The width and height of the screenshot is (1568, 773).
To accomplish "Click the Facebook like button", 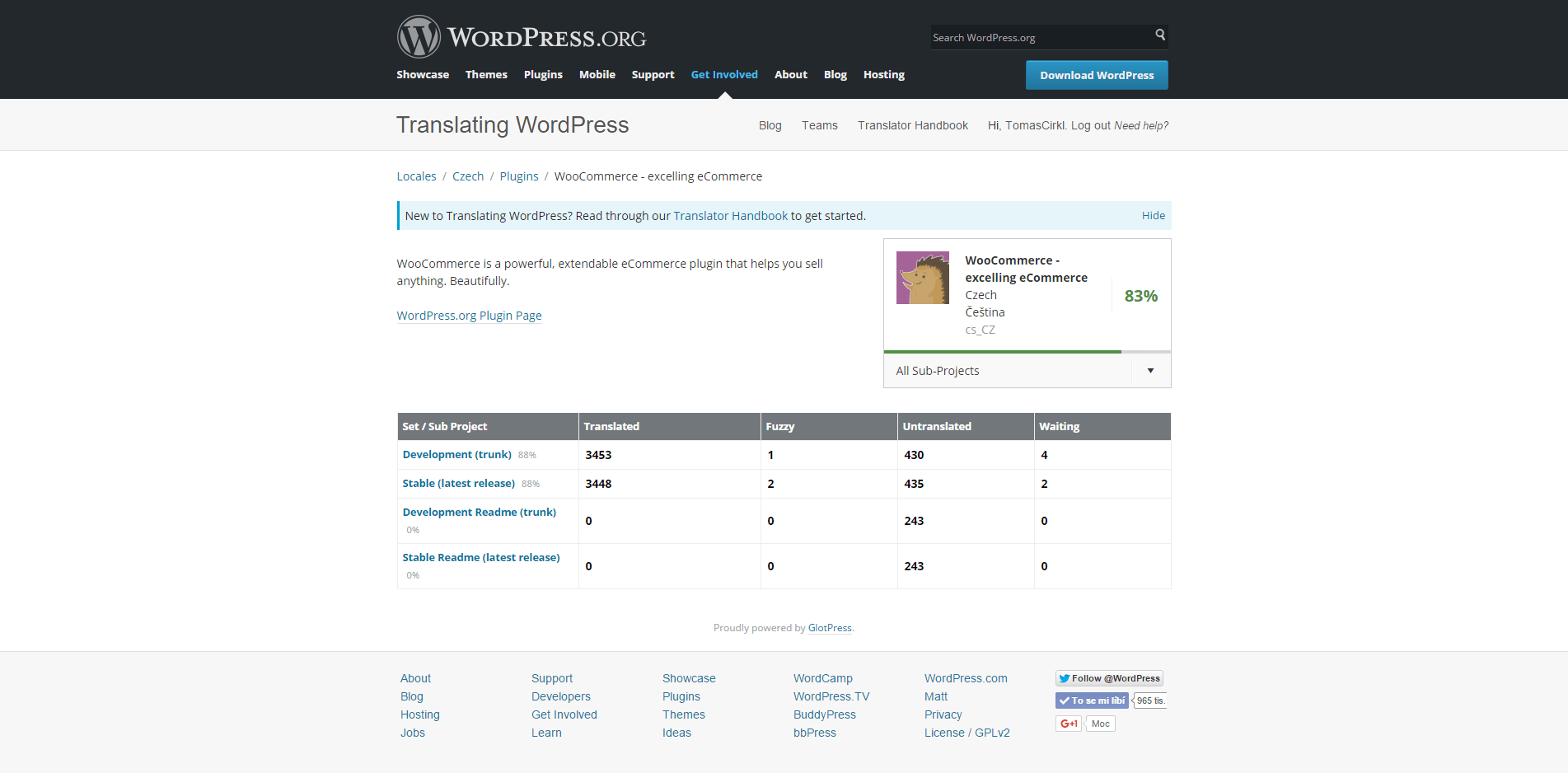I will point(1092,700).
